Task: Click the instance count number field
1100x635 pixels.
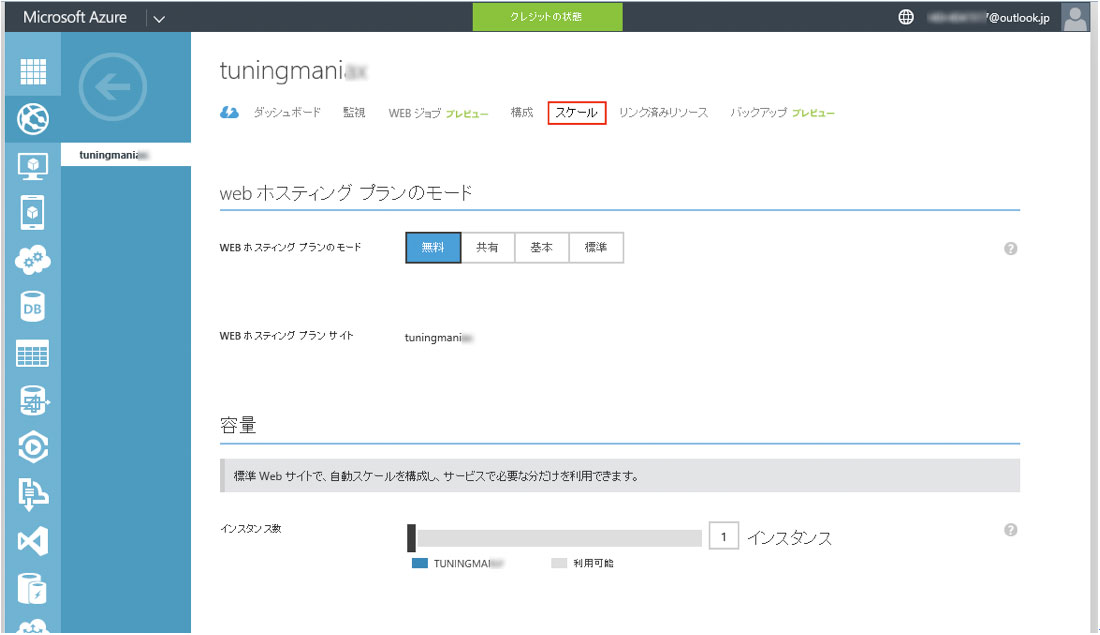Action: coord(723,537)
